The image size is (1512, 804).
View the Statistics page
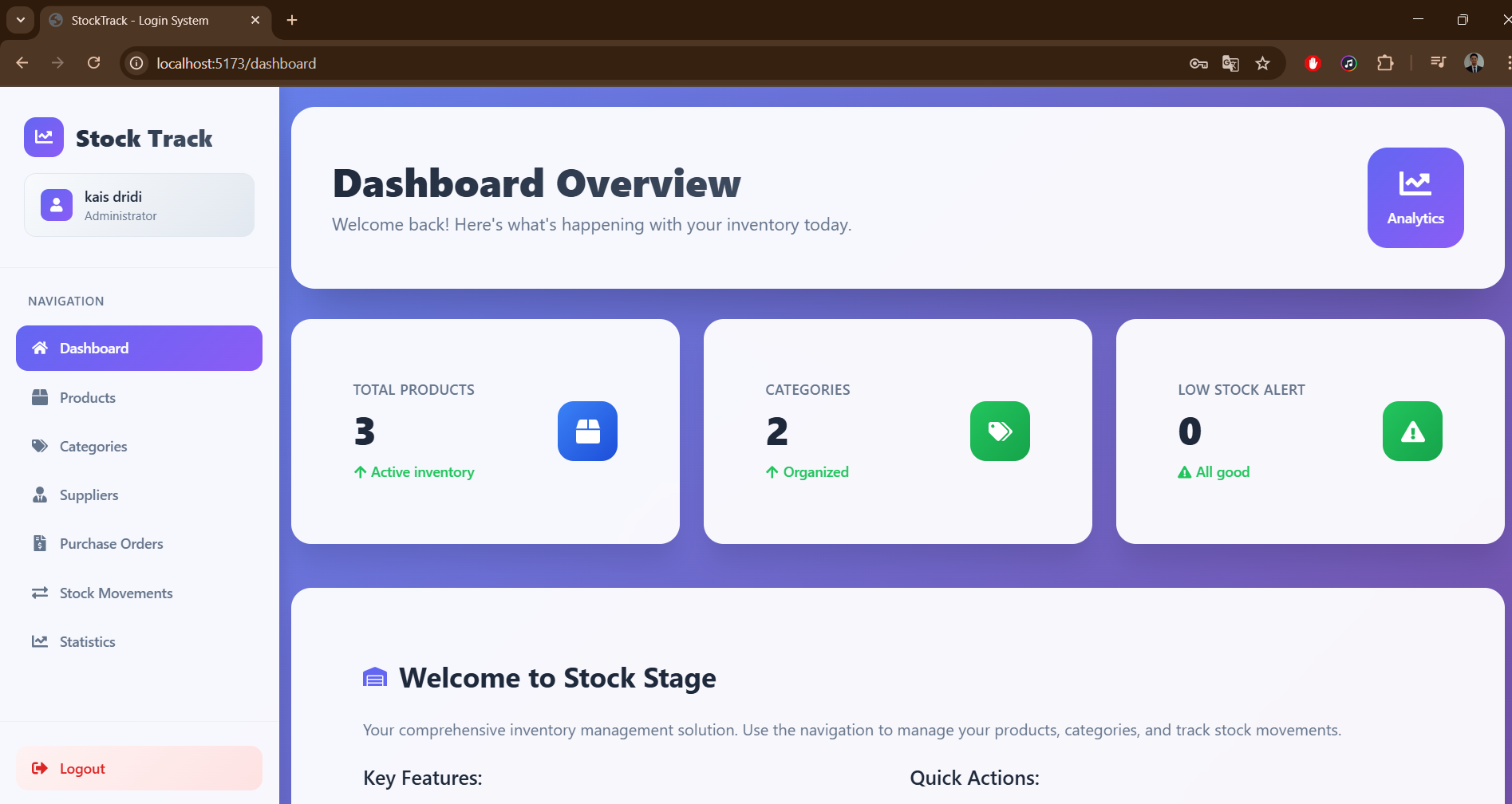coord(139,641)
